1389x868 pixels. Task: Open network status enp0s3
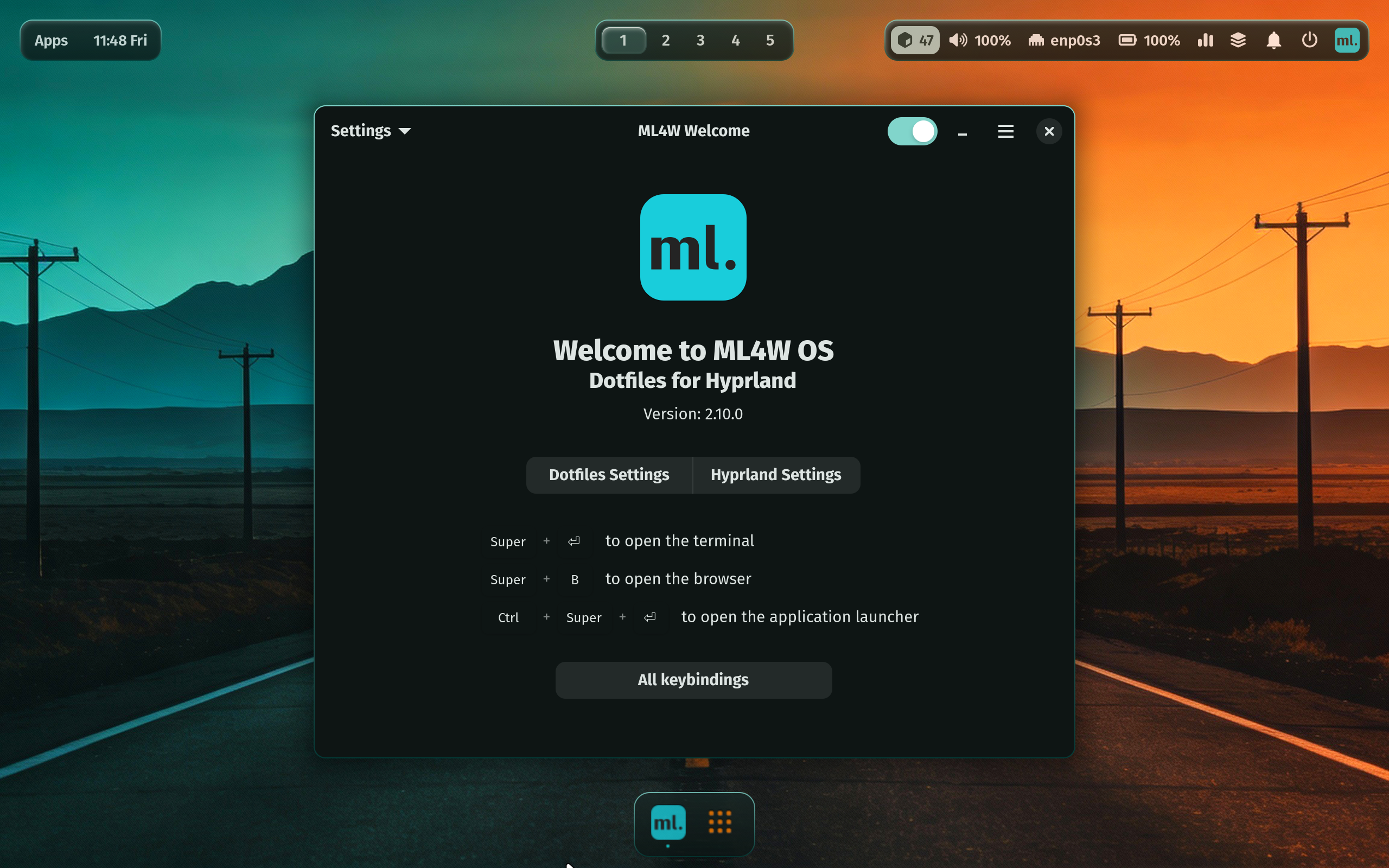click(1064, 40)
